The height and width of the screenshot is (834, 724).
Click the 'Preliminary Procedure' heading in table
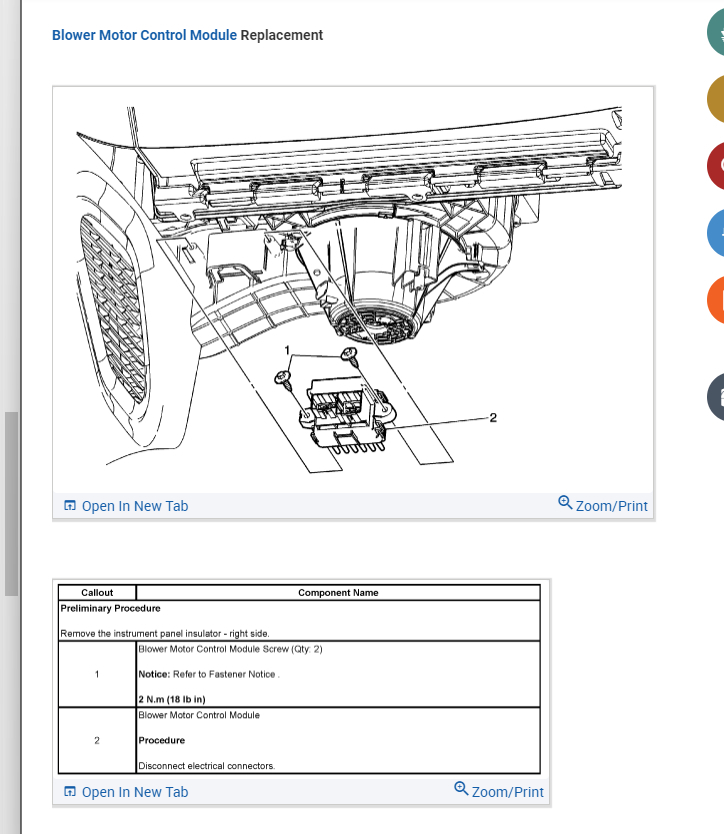[110, 608]
